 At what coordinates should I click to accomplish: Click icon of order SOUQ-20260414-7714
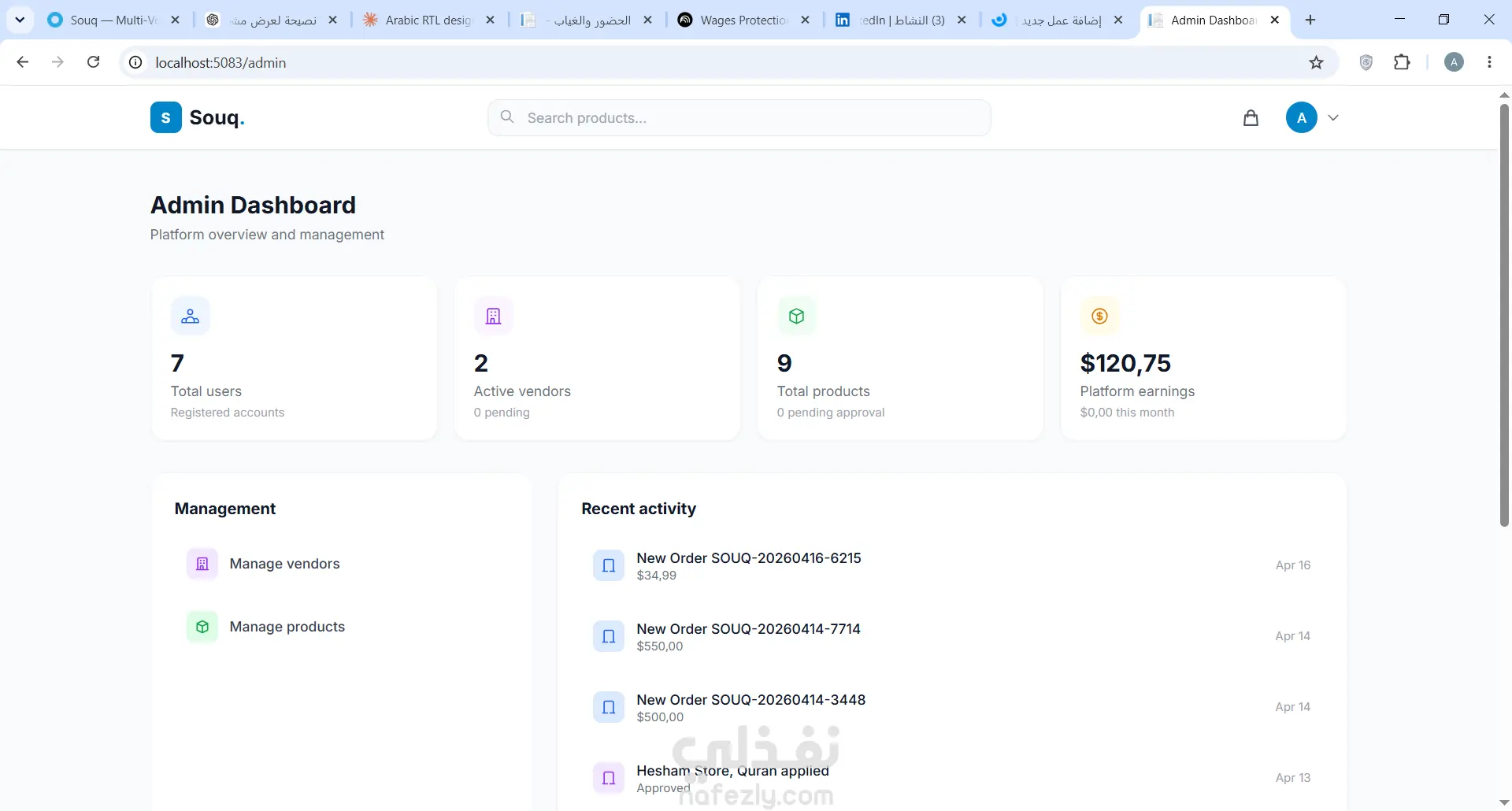click(x=609, y=636)
